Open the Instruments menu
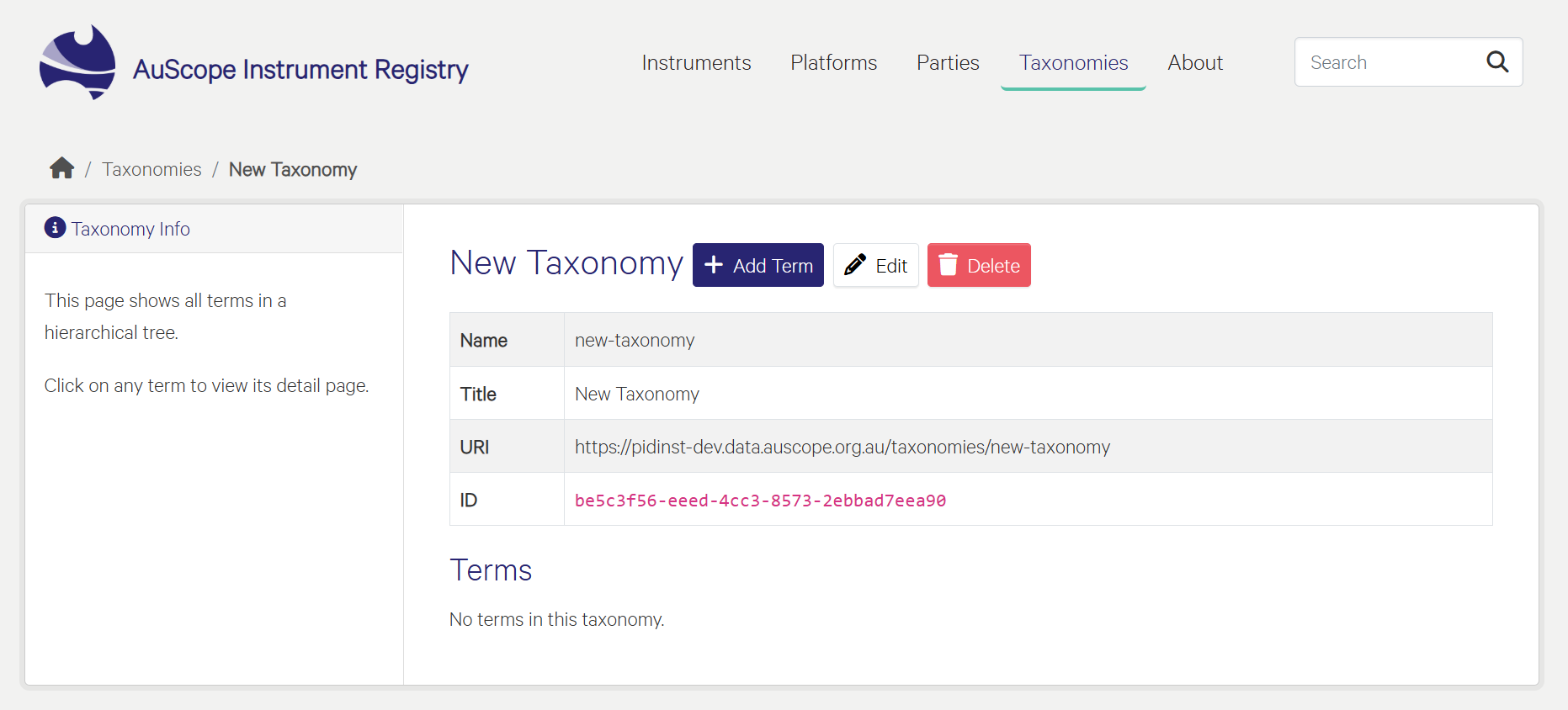 click(x=696, y=62)
